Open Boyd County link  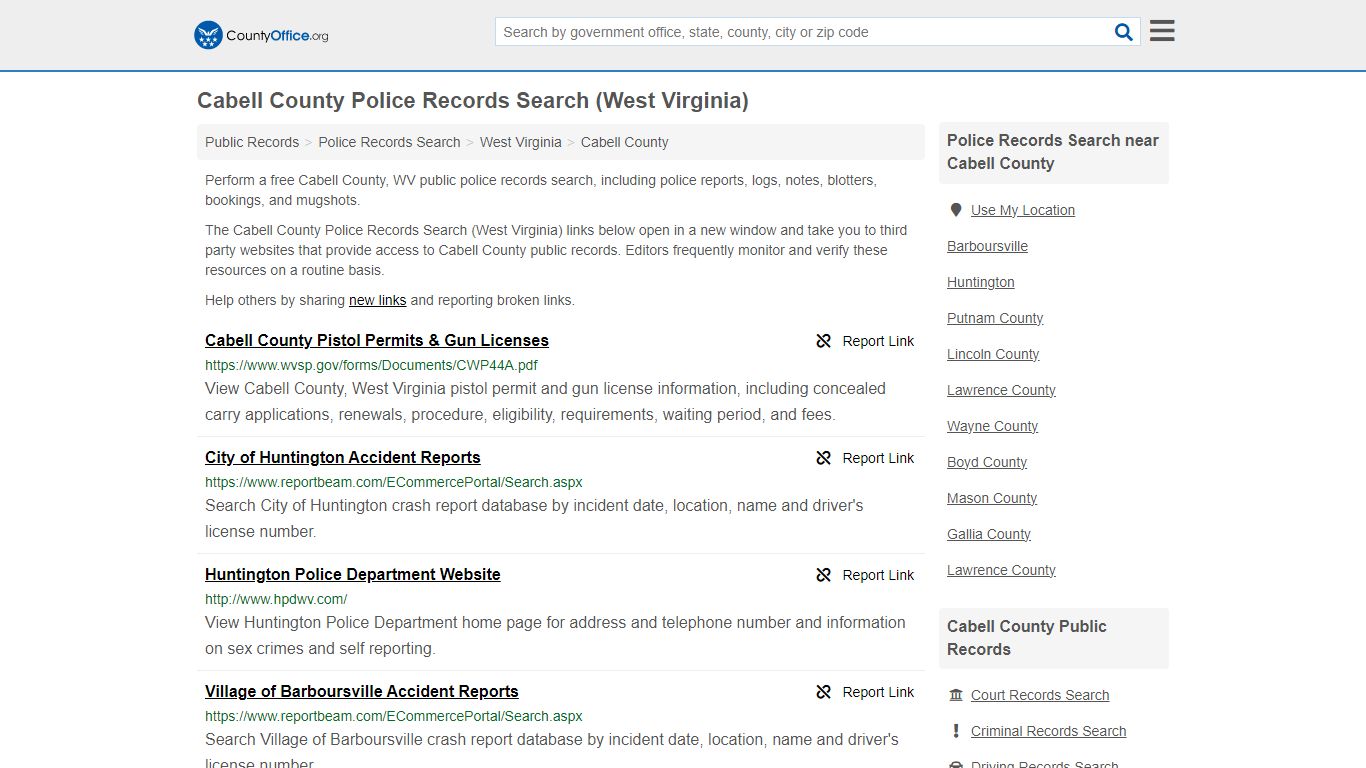987,462
